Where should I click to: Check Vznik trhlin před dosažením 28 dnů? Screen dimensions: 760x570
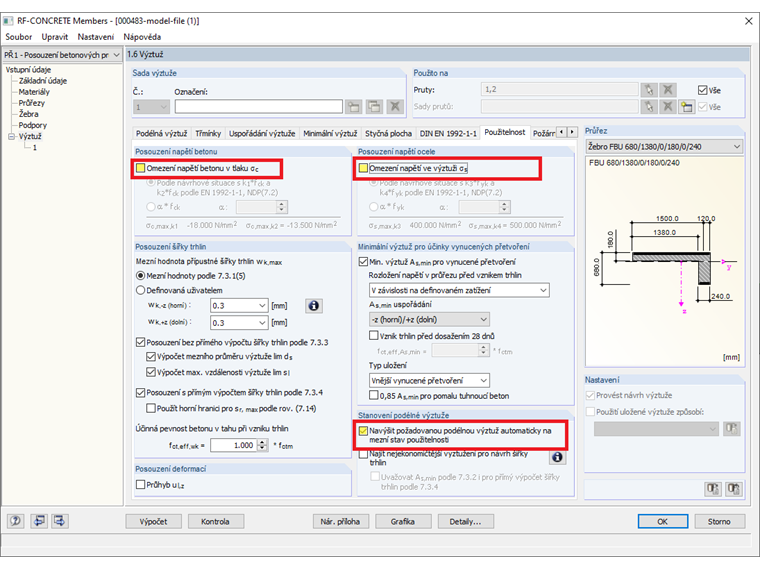[x=374, y=335]
